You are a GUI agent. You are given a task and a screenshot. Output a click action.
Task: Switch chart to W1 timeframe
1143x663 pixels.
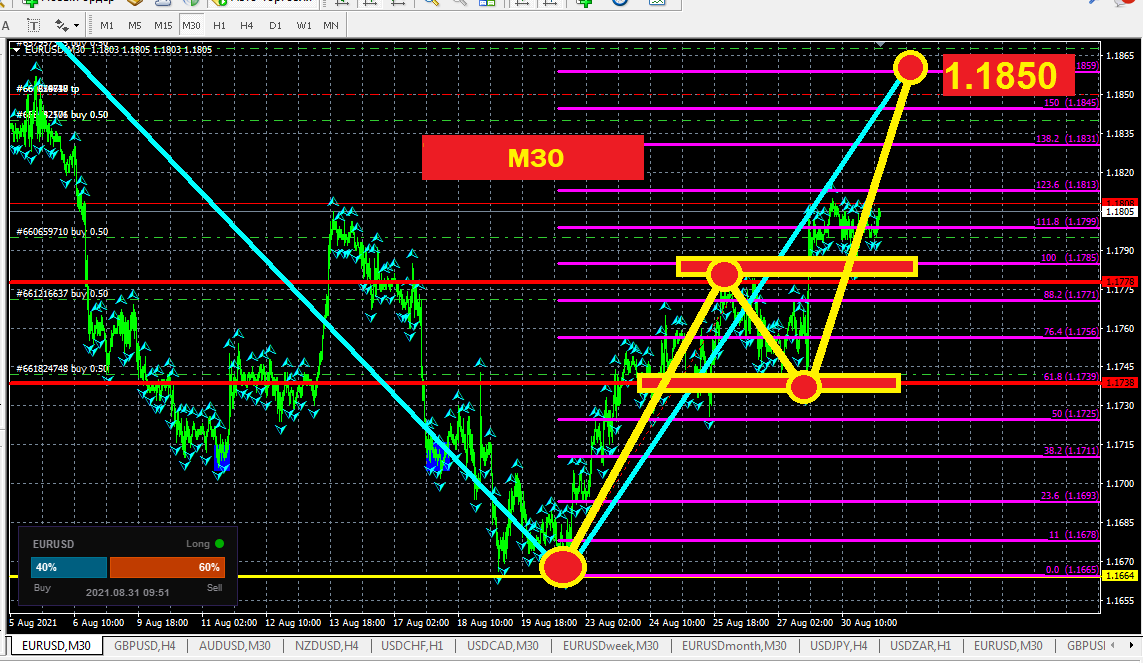pos(304,26)
